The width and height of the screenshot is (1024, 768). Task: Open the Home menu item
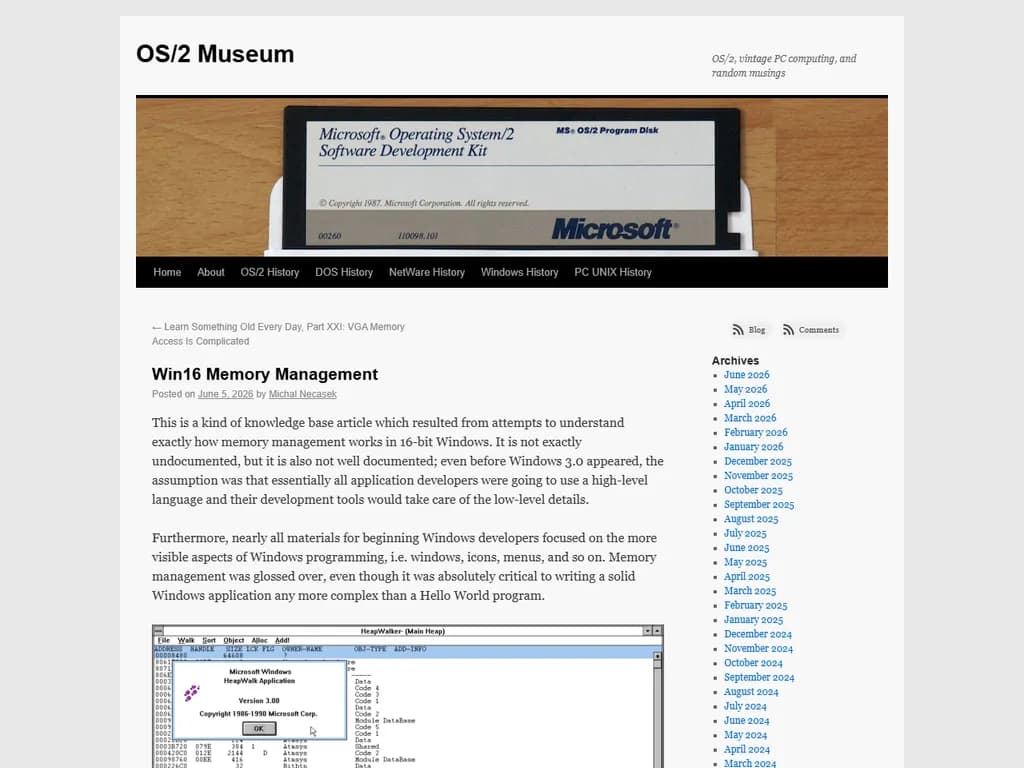pyautogui.click(x=167, y=272)
